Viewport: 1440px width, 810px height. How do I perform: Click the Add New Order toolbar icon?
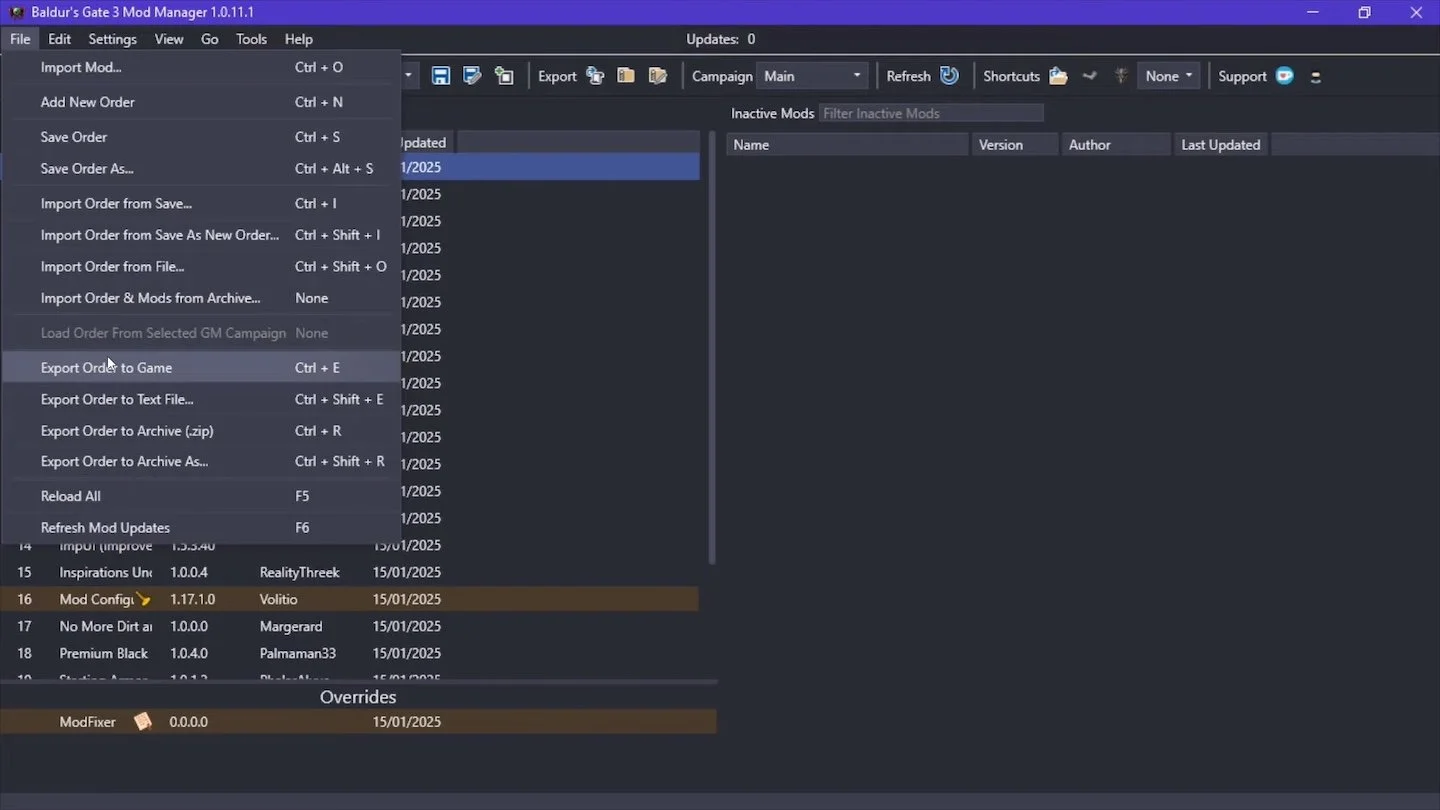tap(504, 76)
